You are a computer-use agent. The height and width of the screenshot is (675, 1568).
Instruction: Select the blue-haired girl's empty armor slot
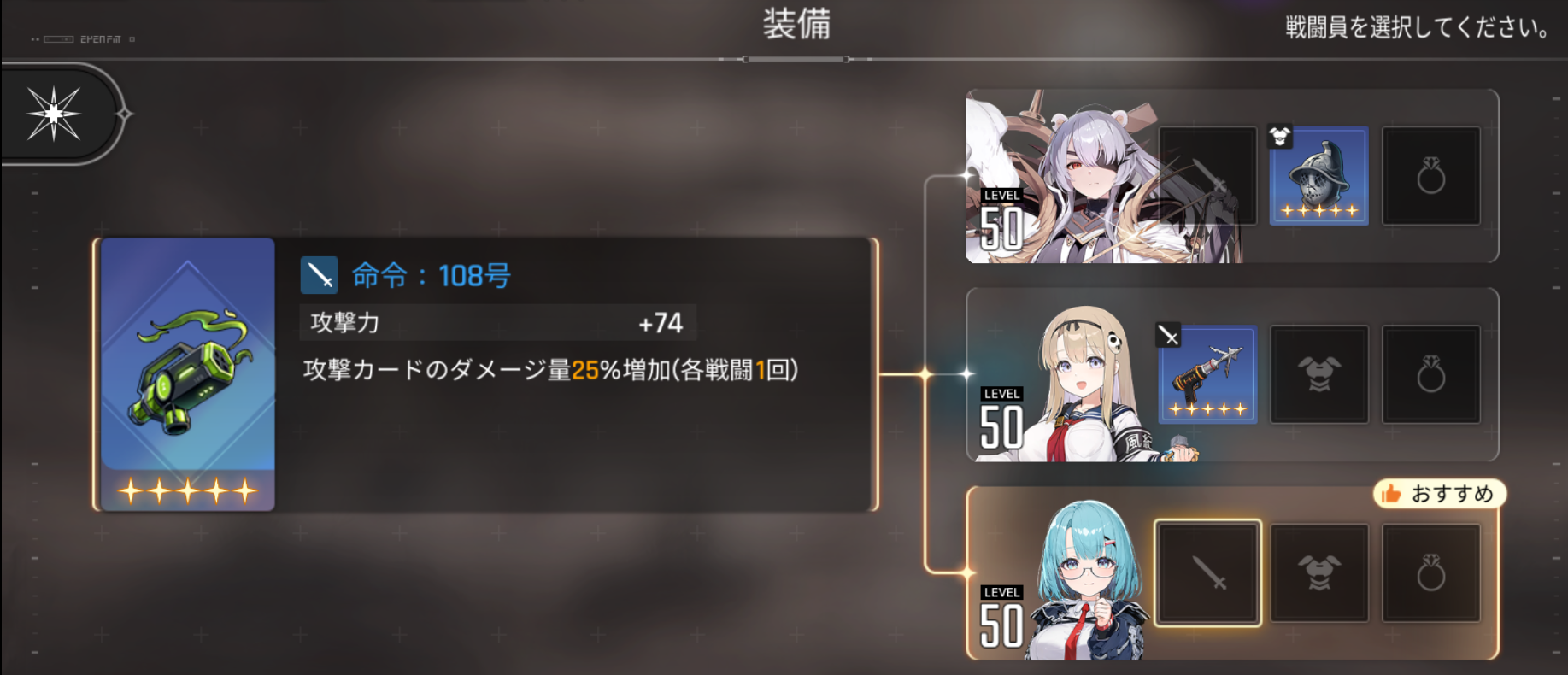1319,572
